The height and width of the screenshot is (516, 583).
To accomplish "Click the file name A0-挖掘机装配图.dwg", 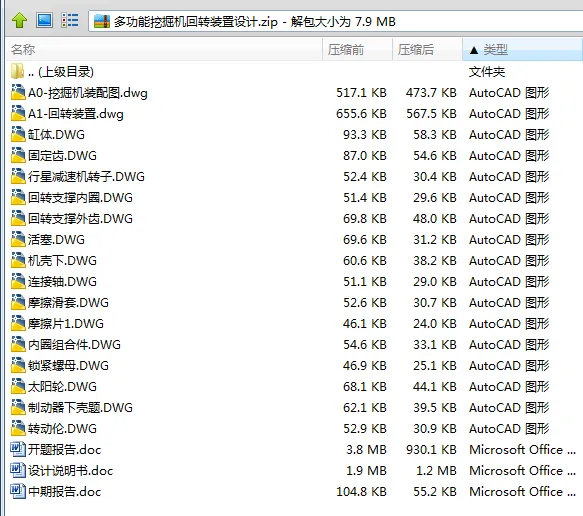I will point(88,93).
